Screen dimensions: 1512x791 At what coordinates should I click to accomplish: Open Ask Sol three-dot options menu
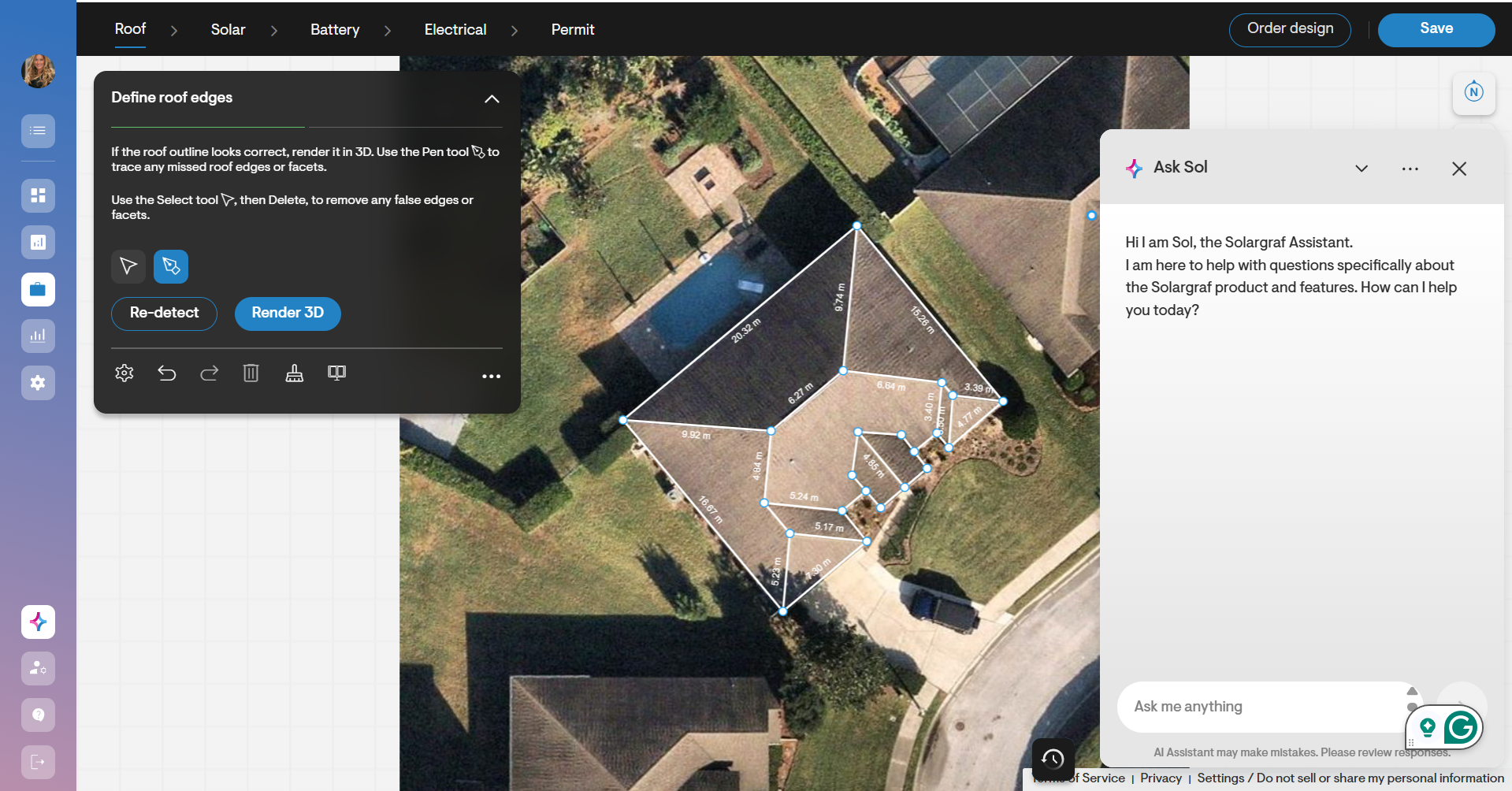(1410, 169)
